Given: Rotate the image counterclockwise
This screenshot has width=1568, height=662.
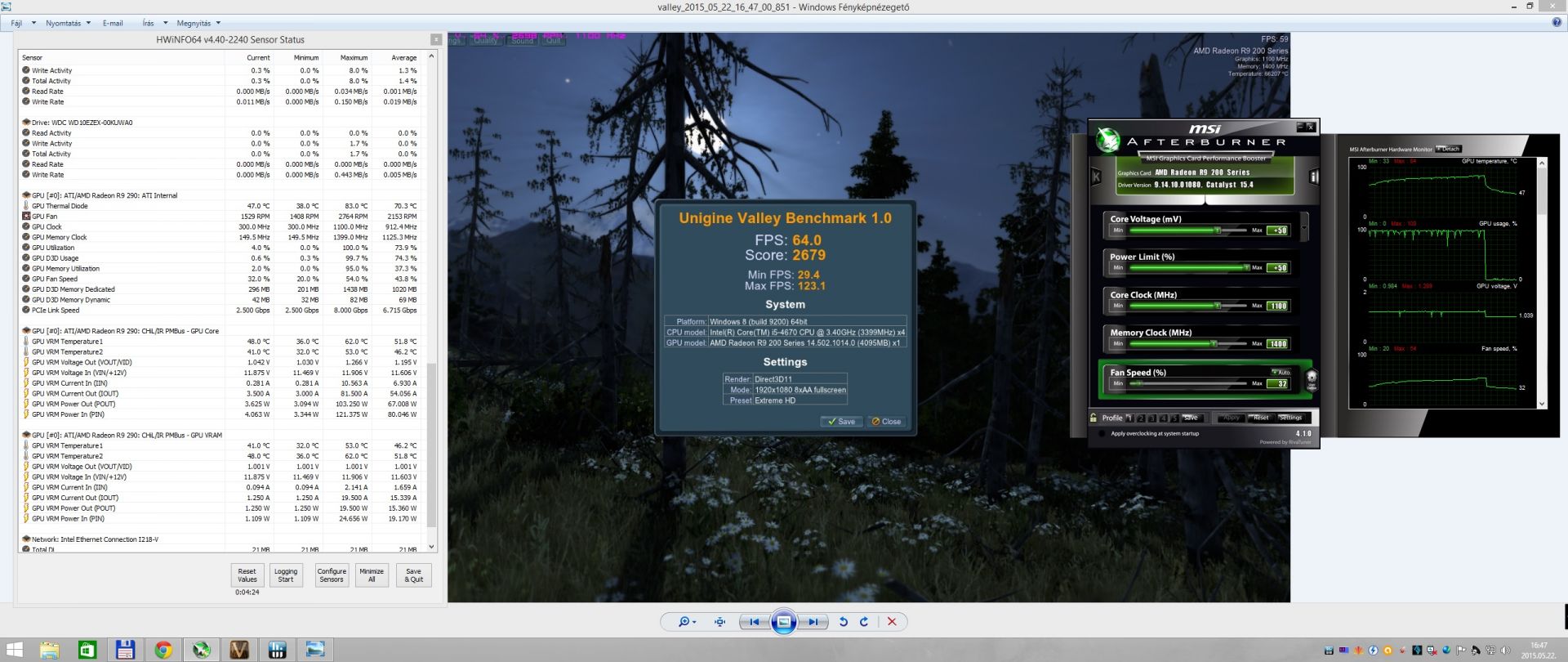Looking at the screenshot, I should [844, 622].
